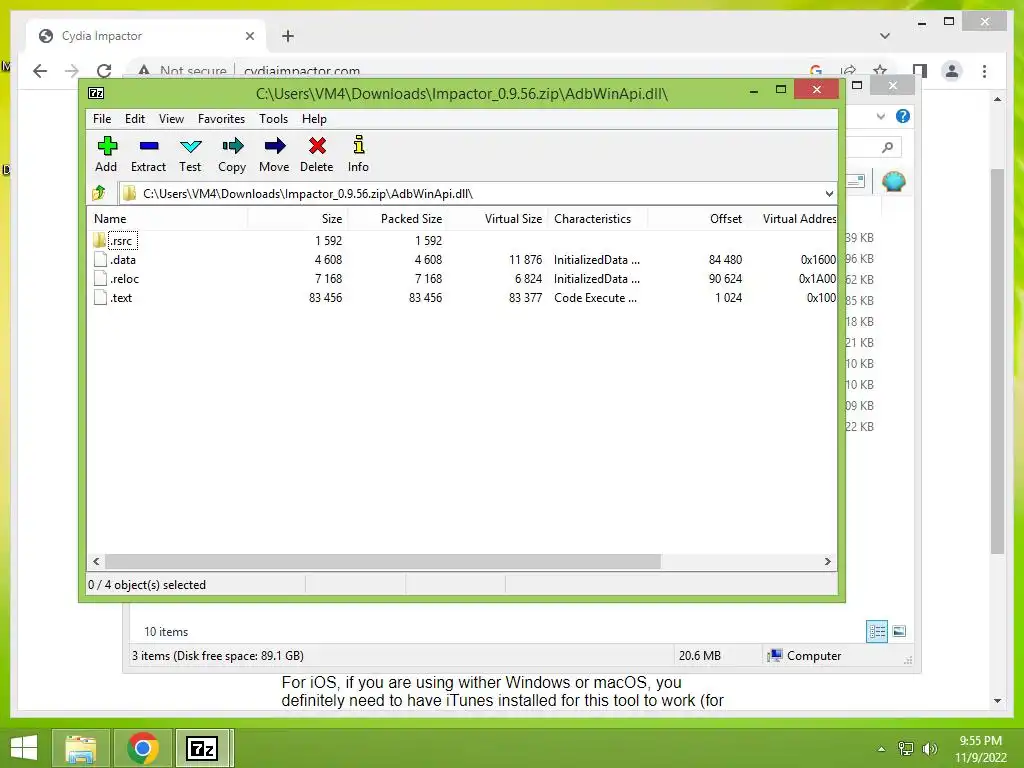Click the Explorer search magnifier icon
This screenshot has height=768, width=1024.
pyautogui.click(x=887, y=148)
